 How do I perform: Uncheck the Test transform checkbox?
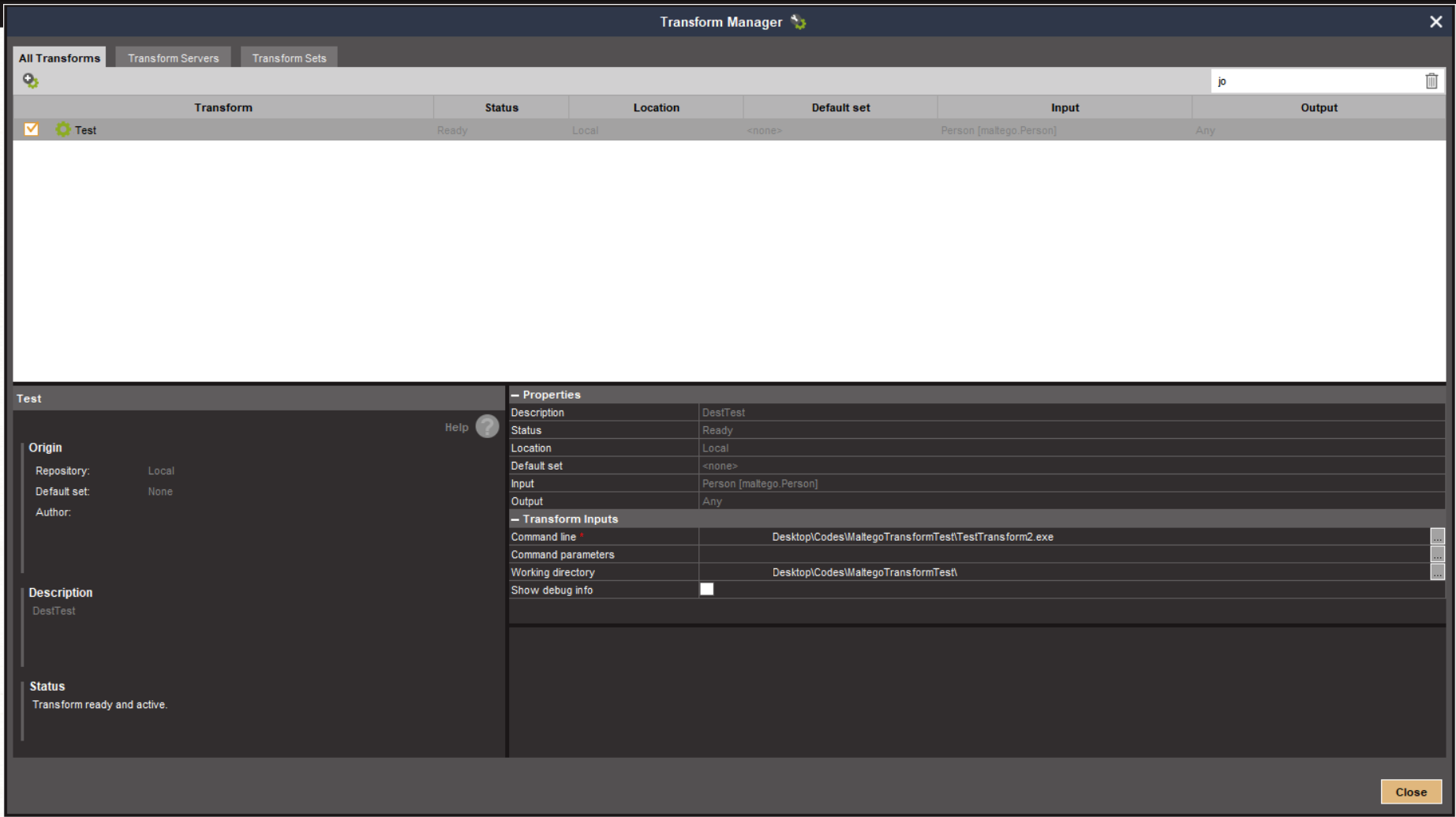pyautogui.click(x=32, y=129)
